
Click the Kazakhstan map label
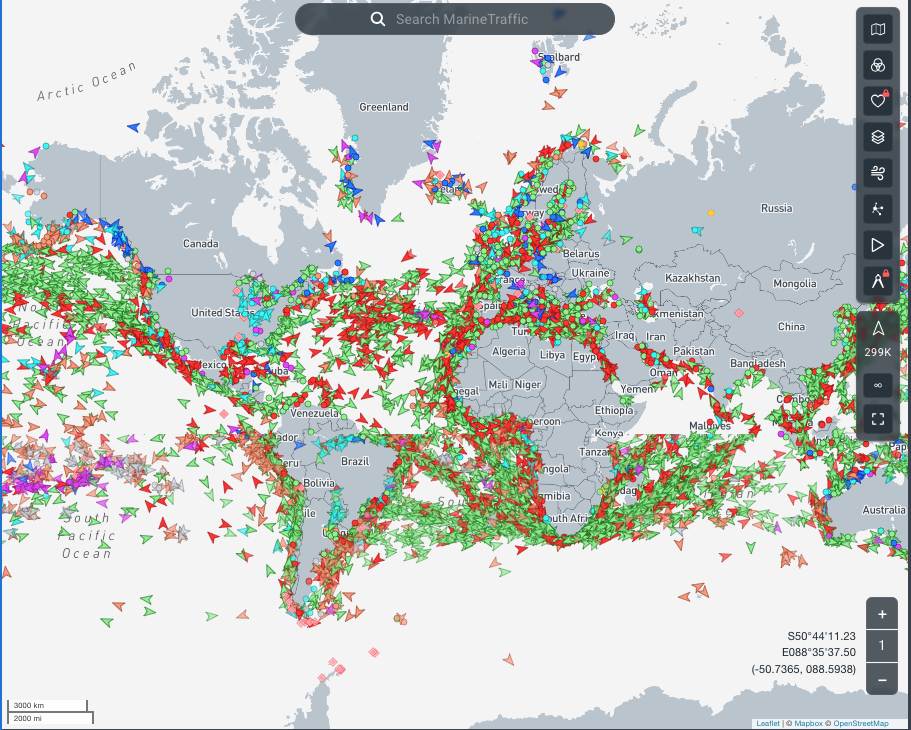coord(693,278)
